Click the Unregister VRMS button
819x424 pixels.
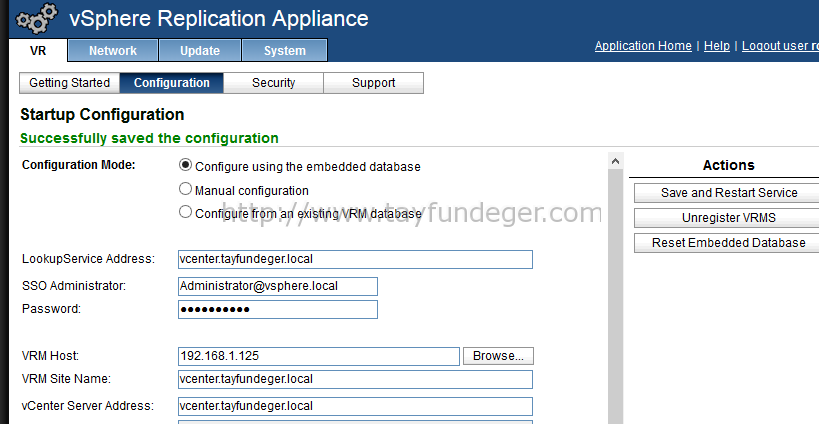(729, 218)
